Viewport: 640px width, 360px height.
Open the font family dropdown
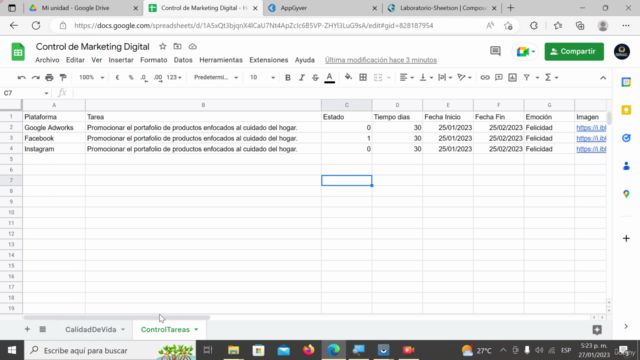216,78
